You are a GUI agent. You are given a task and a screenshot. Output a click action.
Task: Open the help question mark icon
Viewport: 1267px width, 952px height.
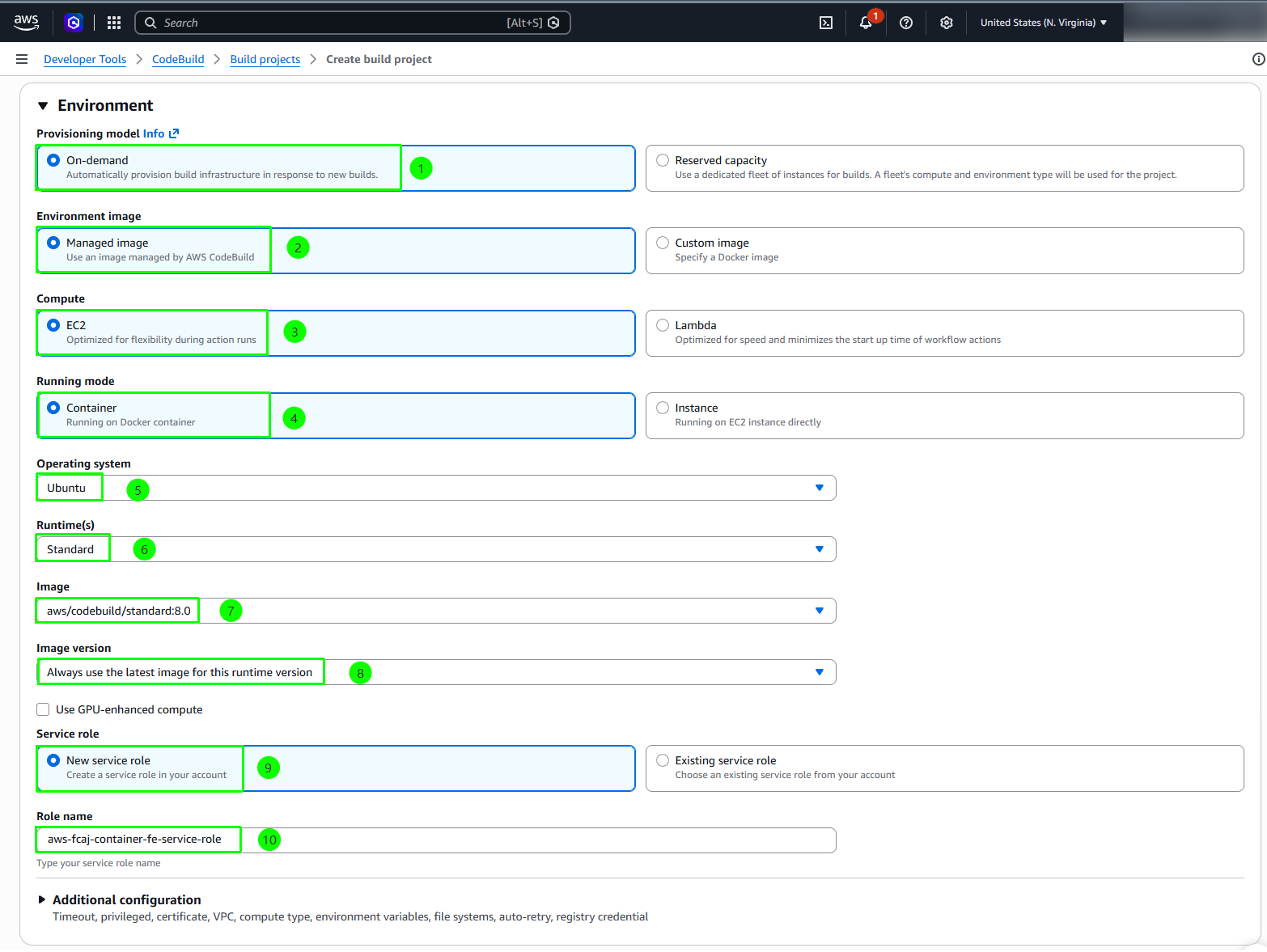pos(906,23)
